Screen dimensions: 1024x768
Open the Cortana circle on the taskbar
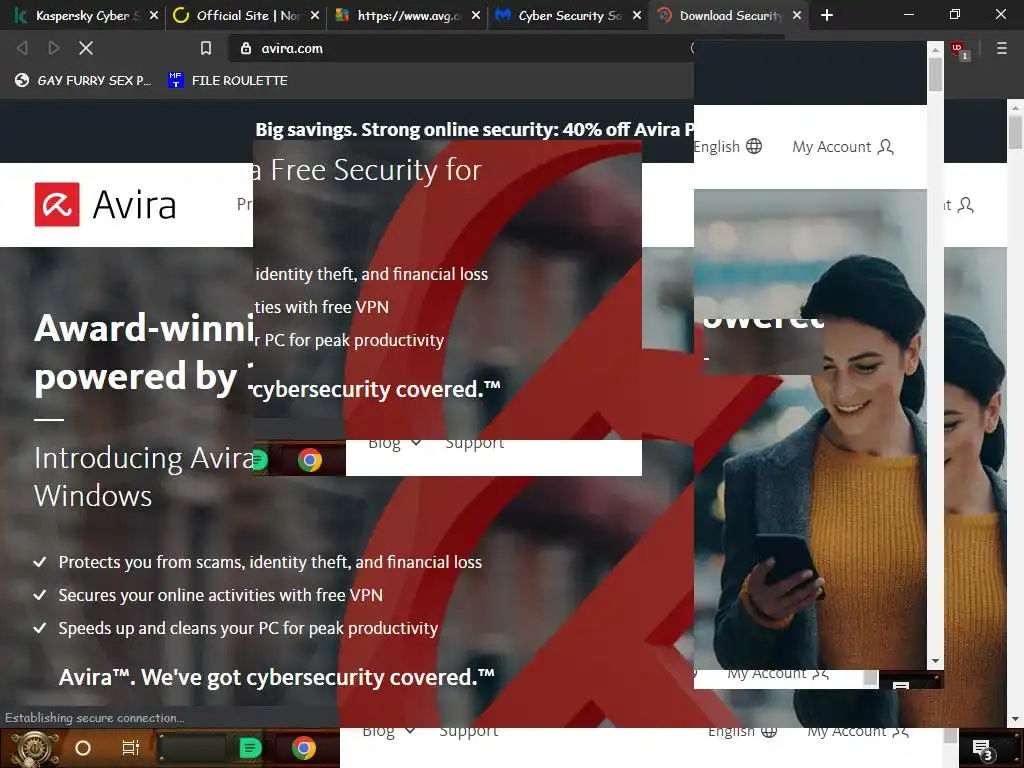[83, 748]
